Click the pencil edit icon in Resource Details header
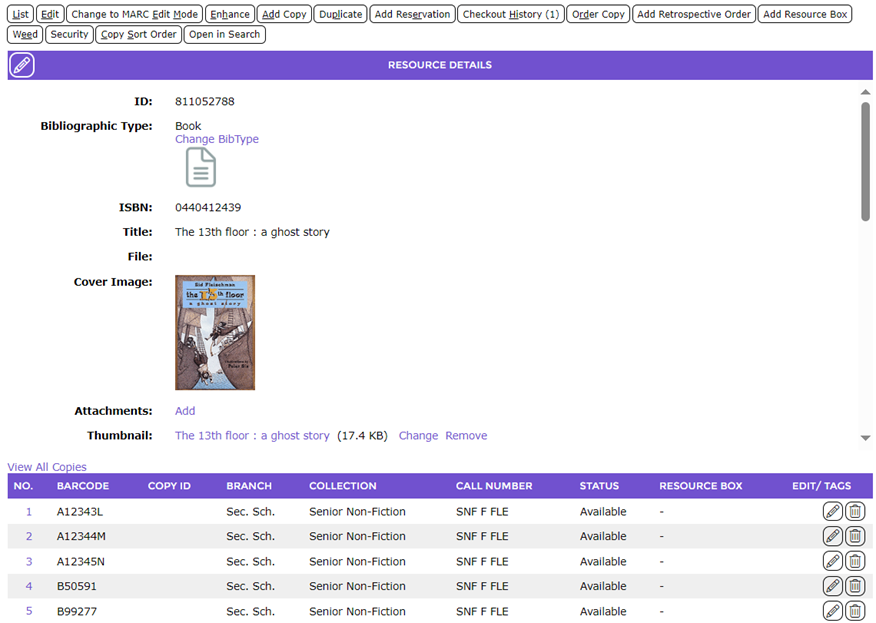Screen dimensions: 876x623 (x=22, y=65)
